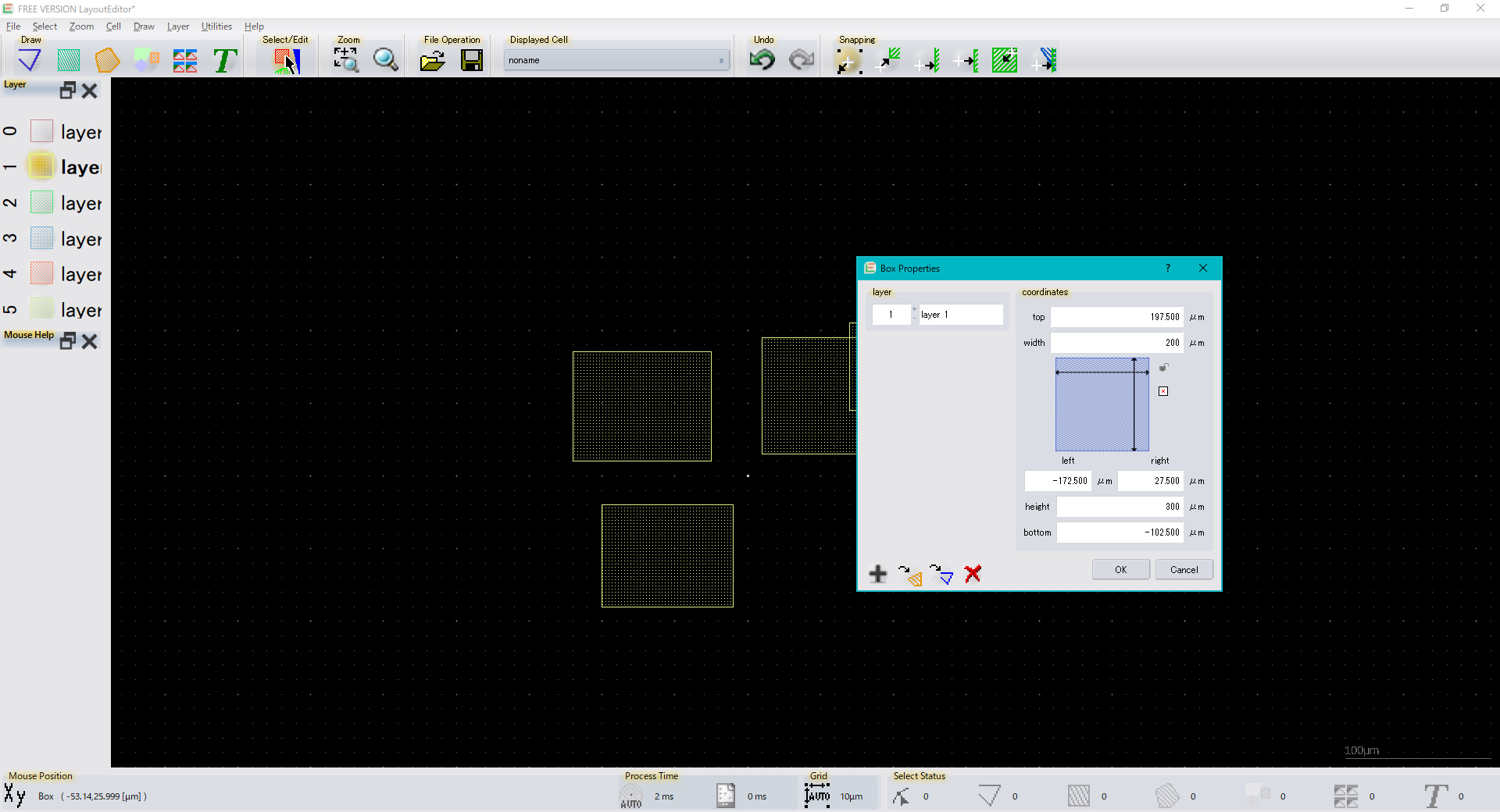This screenshot has width=1500, height=812.
Task: Toggle the lock icon beside box preview
Action: (1163, 368)
